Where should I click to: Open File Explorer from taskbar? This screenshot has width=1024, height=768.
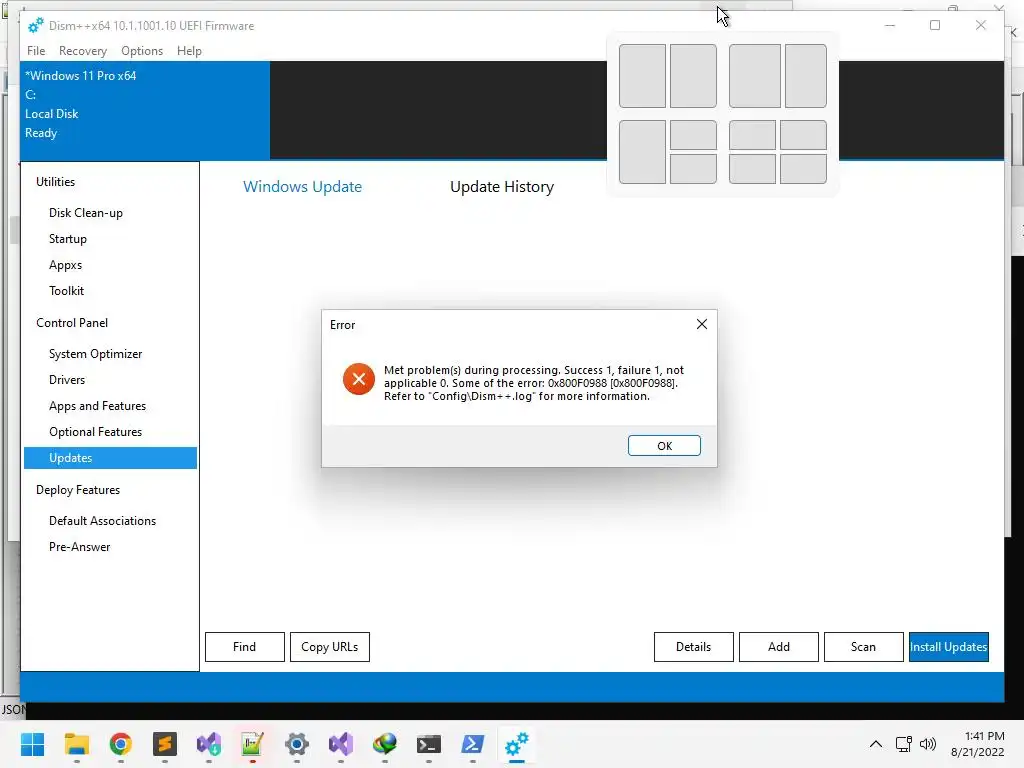click(76, 744)
